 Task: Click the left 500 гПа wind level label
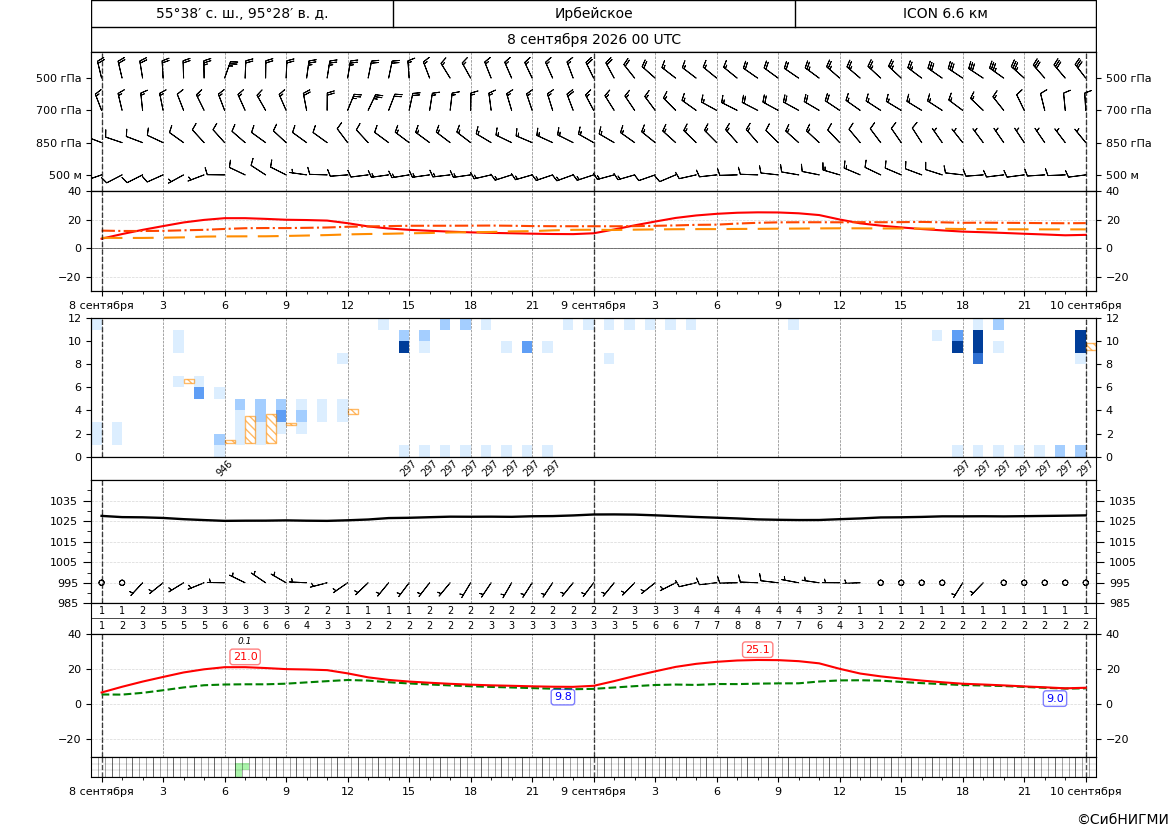(x=58, y=78)
